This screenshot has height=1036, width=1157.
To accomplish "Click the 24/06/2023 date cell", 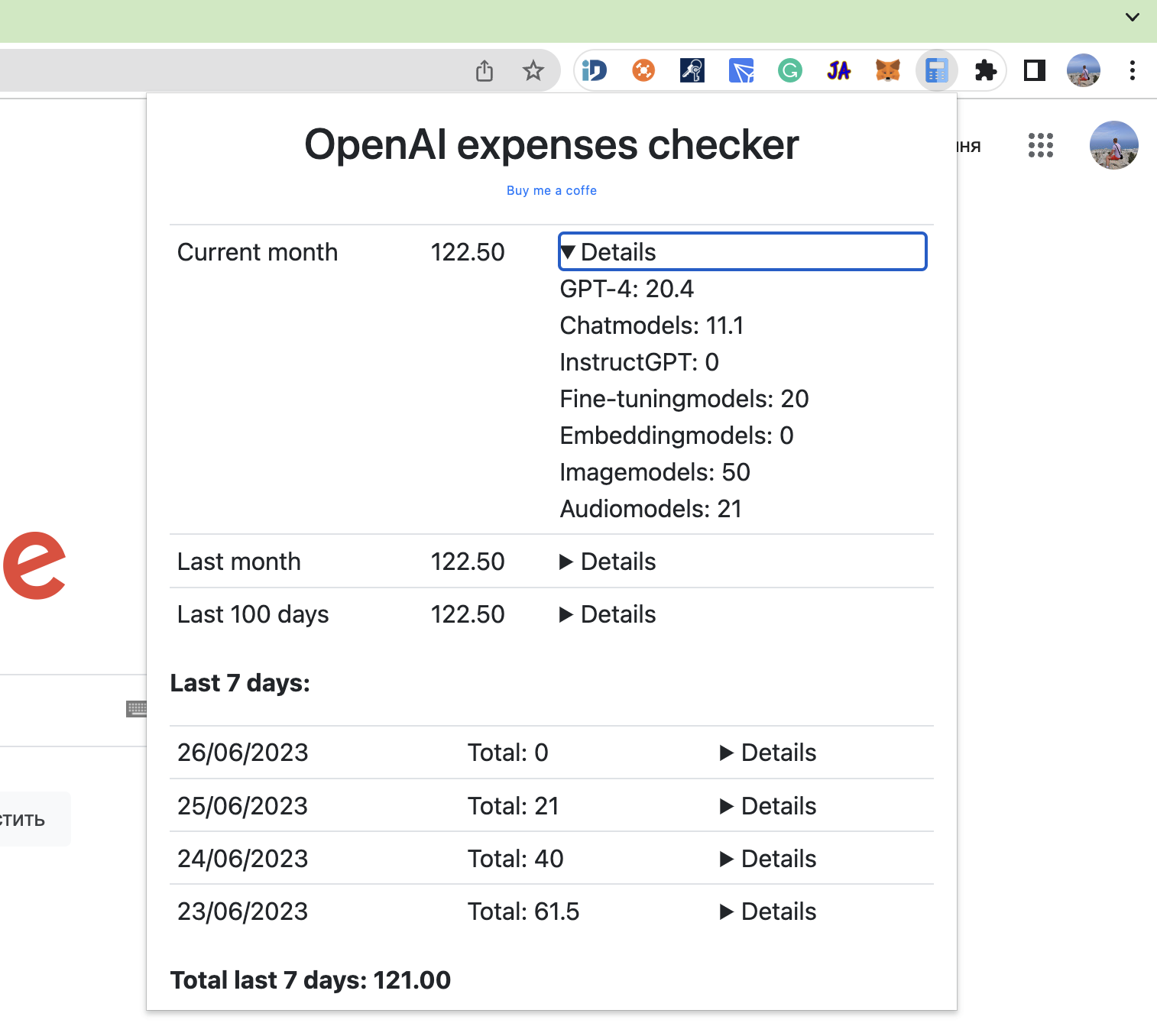I will coord(243,859).
